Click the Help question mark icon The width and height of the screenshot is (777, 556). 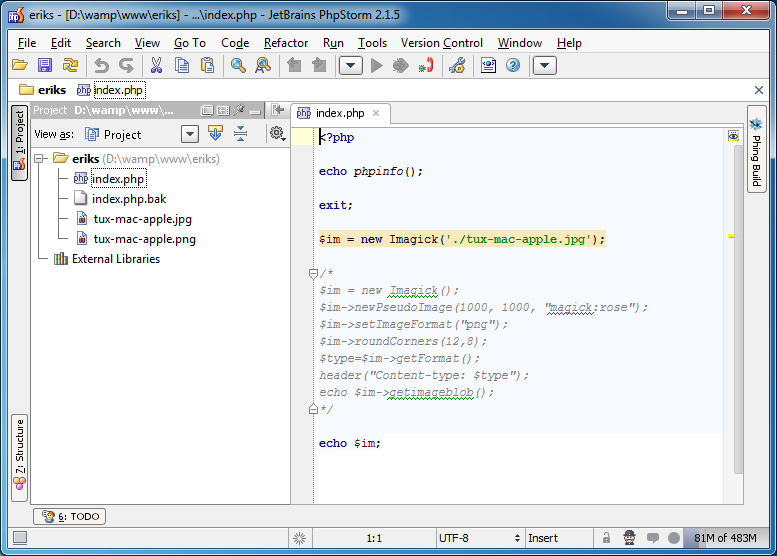pyautogui.click(x=513, y=65)
